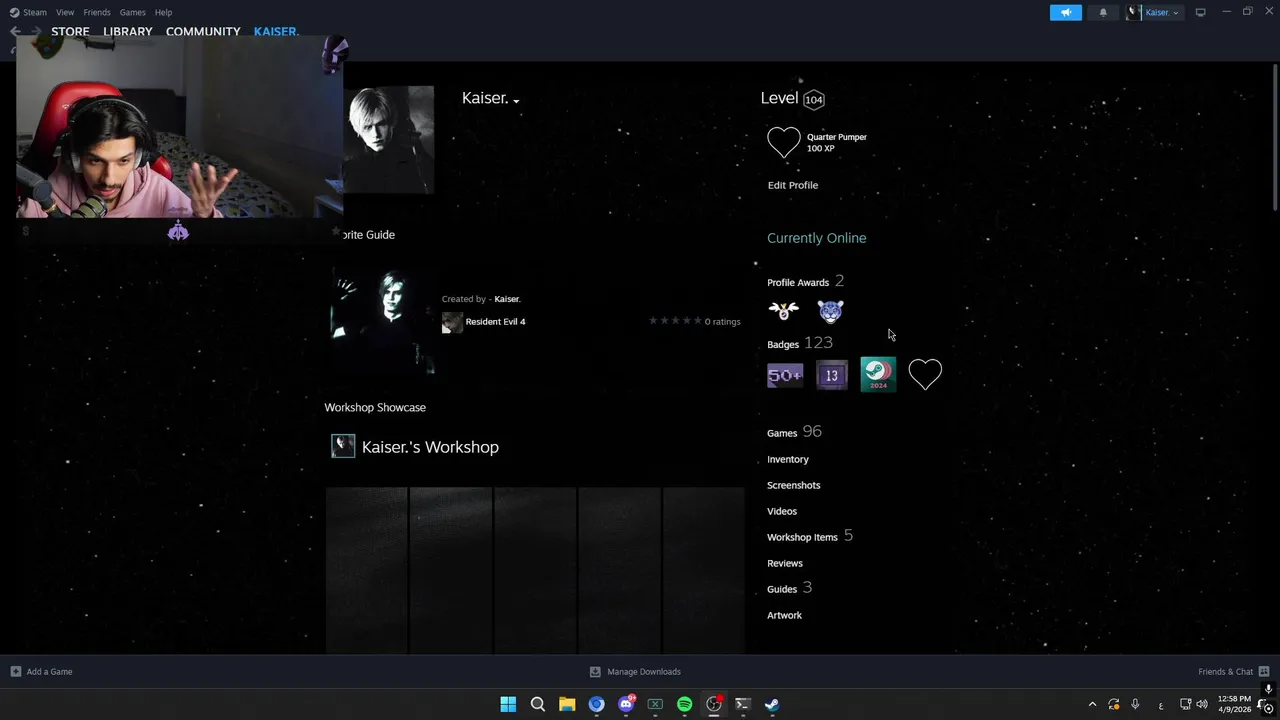Open the Terminal icon in taskbar
The height and width of the screenshot is (720, 1280).
tap(743, 704)
